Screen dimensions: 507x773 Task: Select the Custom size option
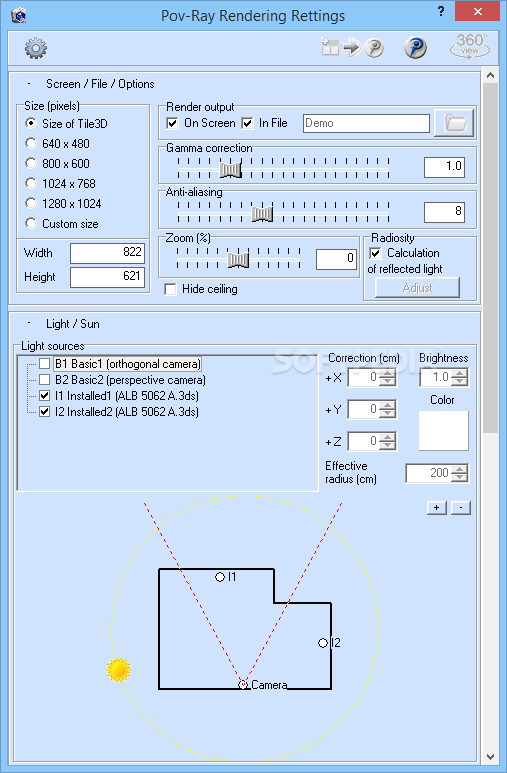[x=31, y=223]
